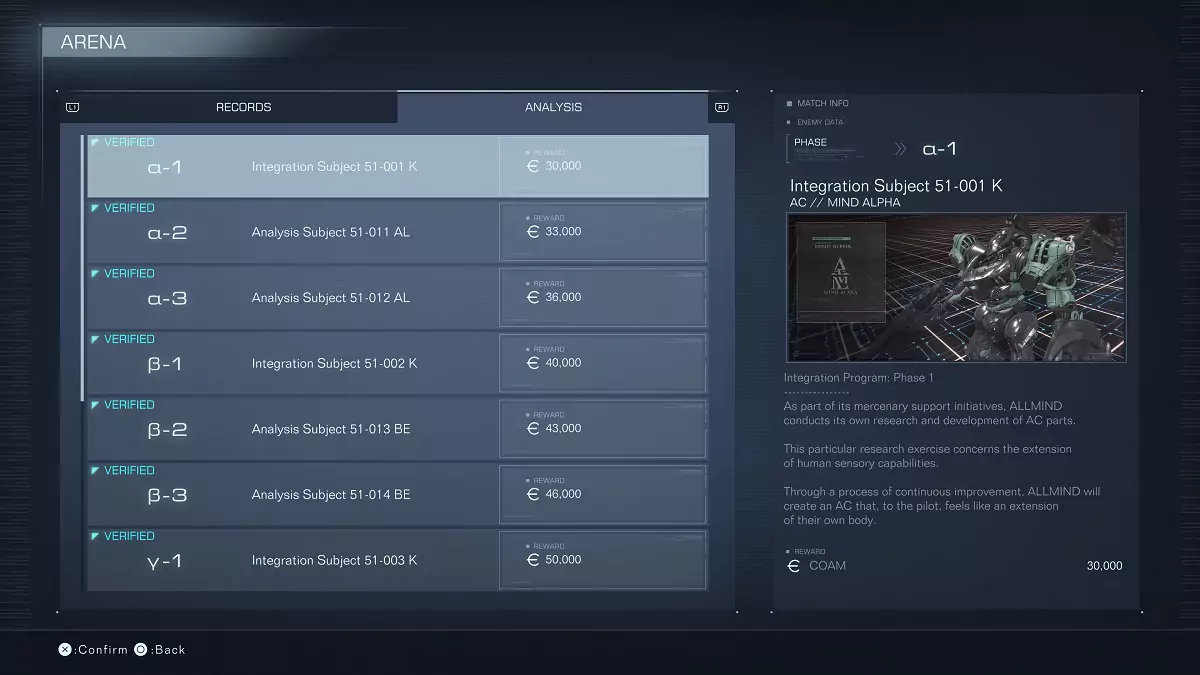Click the MIND ALPHA emblem card
This screenshot has height=675, width=1200.
click(x=836, y=272)
